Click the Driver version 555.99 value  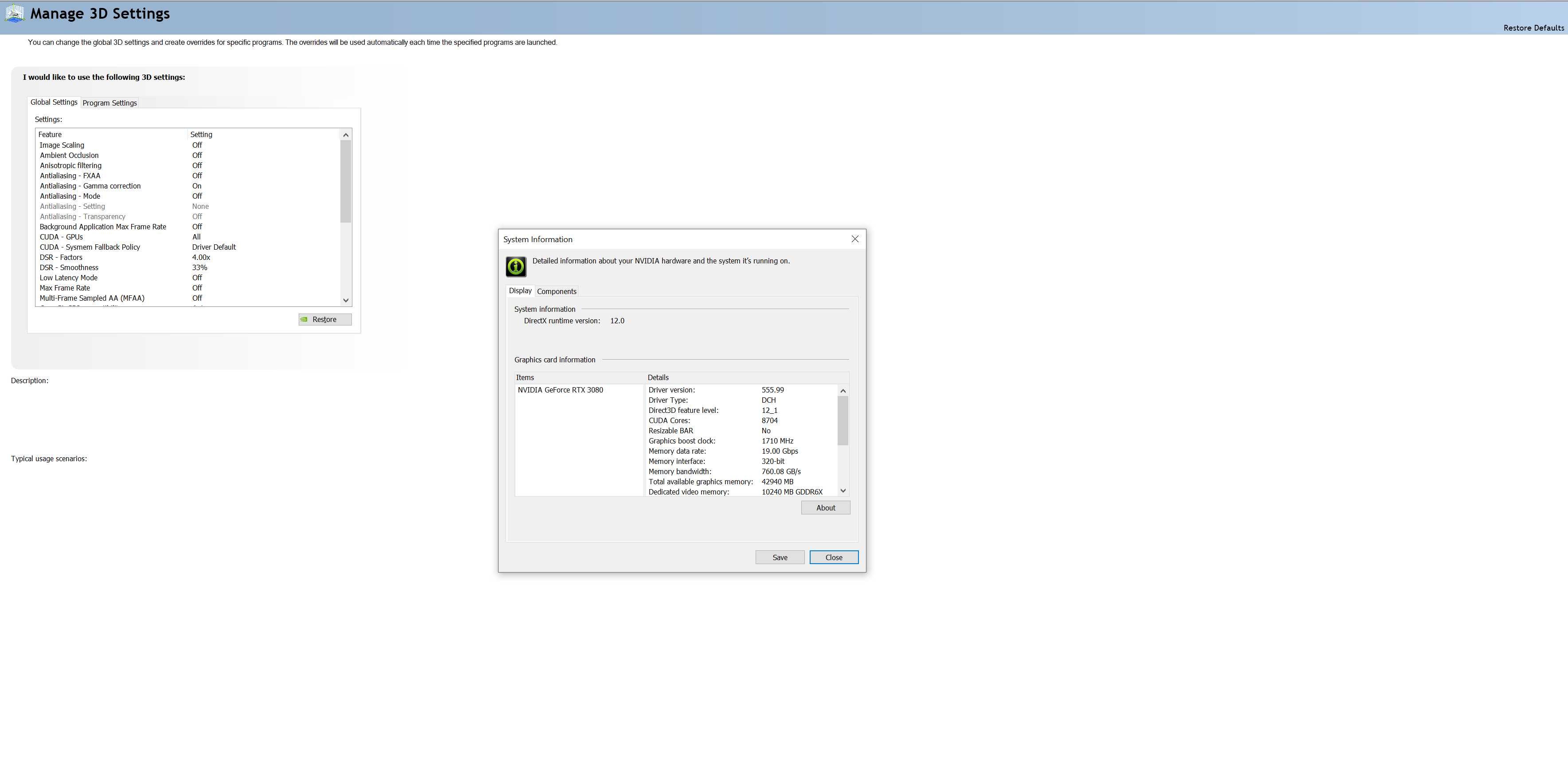point(772,390)
